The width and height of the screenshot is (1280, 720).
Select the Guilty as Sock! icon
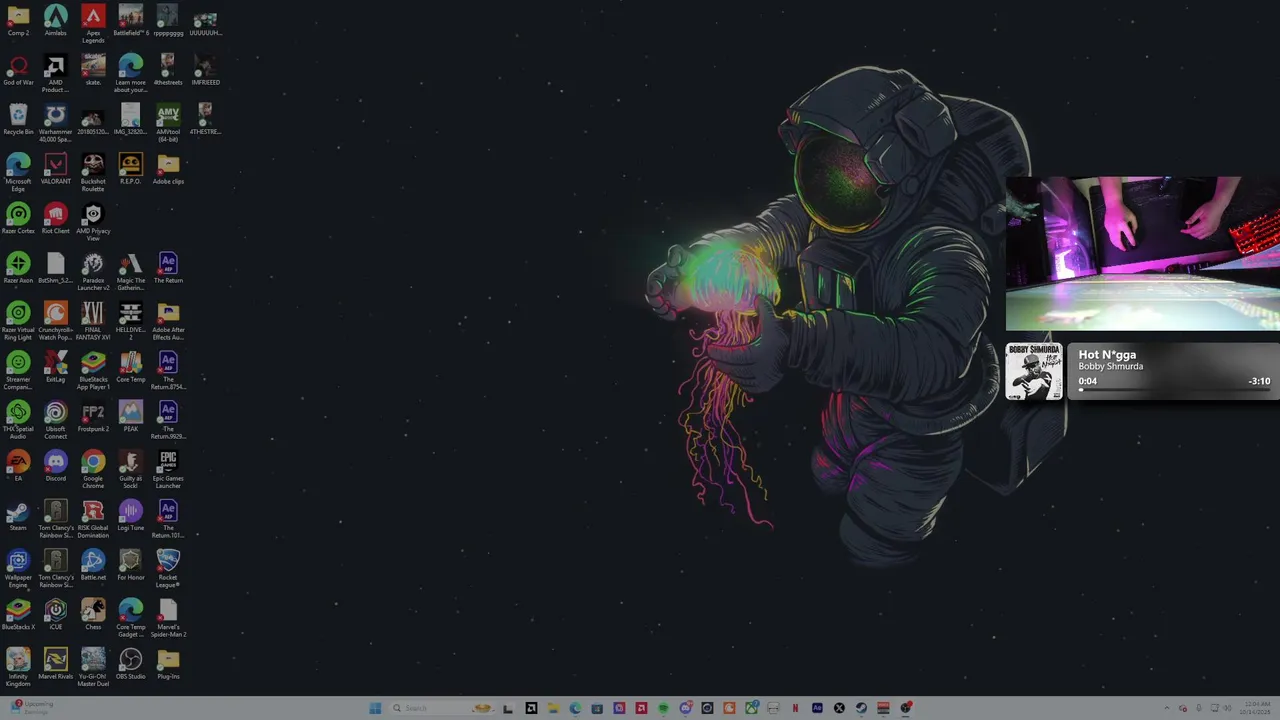pyautogui.click(x=130, y=469)
